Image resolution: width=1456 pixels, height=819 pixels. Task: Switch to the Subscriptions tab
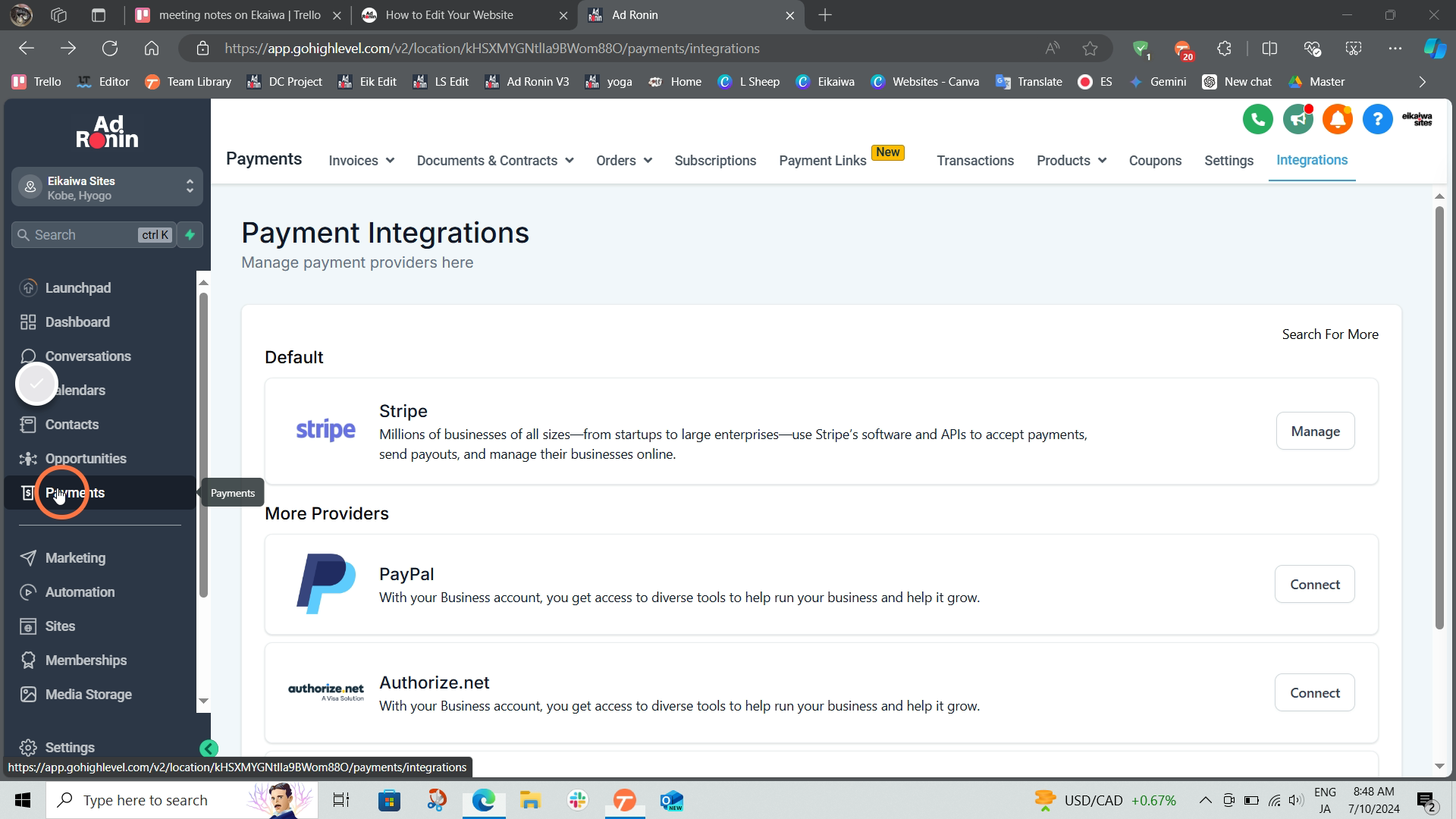point(715,161)
